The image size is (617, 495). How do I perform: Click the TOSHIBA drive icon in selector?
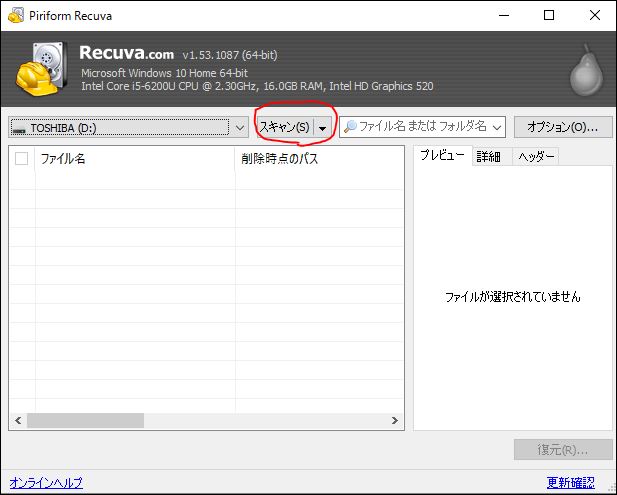tap(19, 129)
